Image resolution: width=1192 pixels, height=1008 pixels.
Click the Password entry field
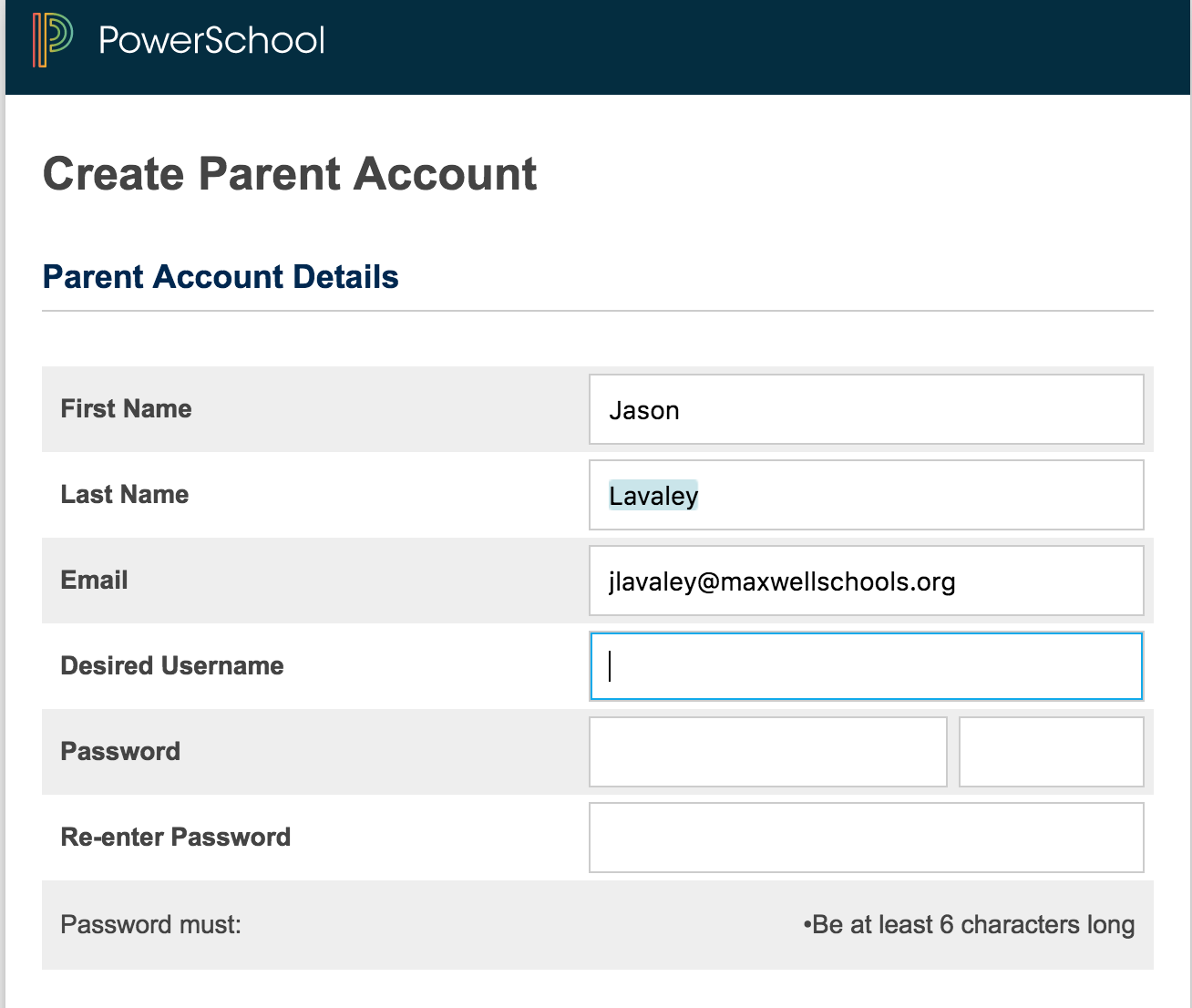coord(767,752)
